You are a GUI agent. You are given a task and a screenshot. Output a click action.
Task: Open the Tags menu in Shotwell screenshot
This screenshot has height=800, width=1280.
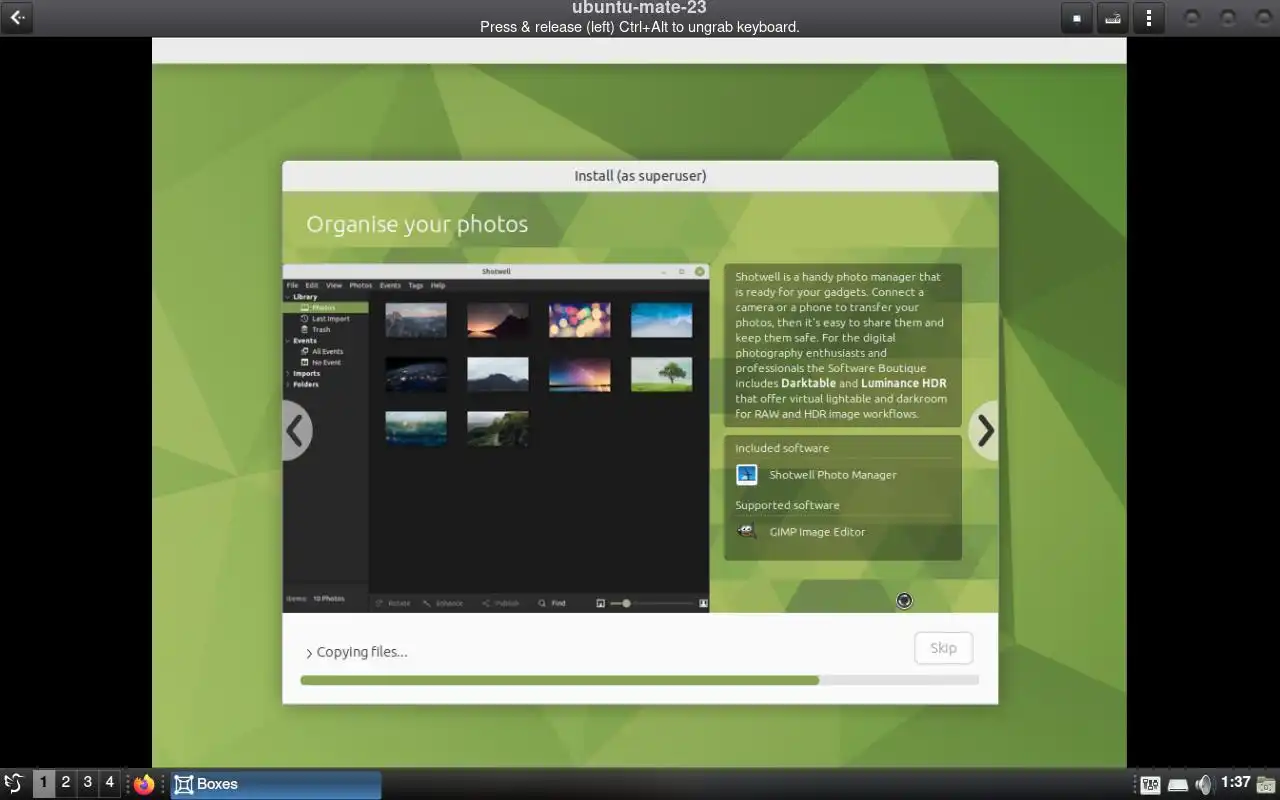coord(415,285)
